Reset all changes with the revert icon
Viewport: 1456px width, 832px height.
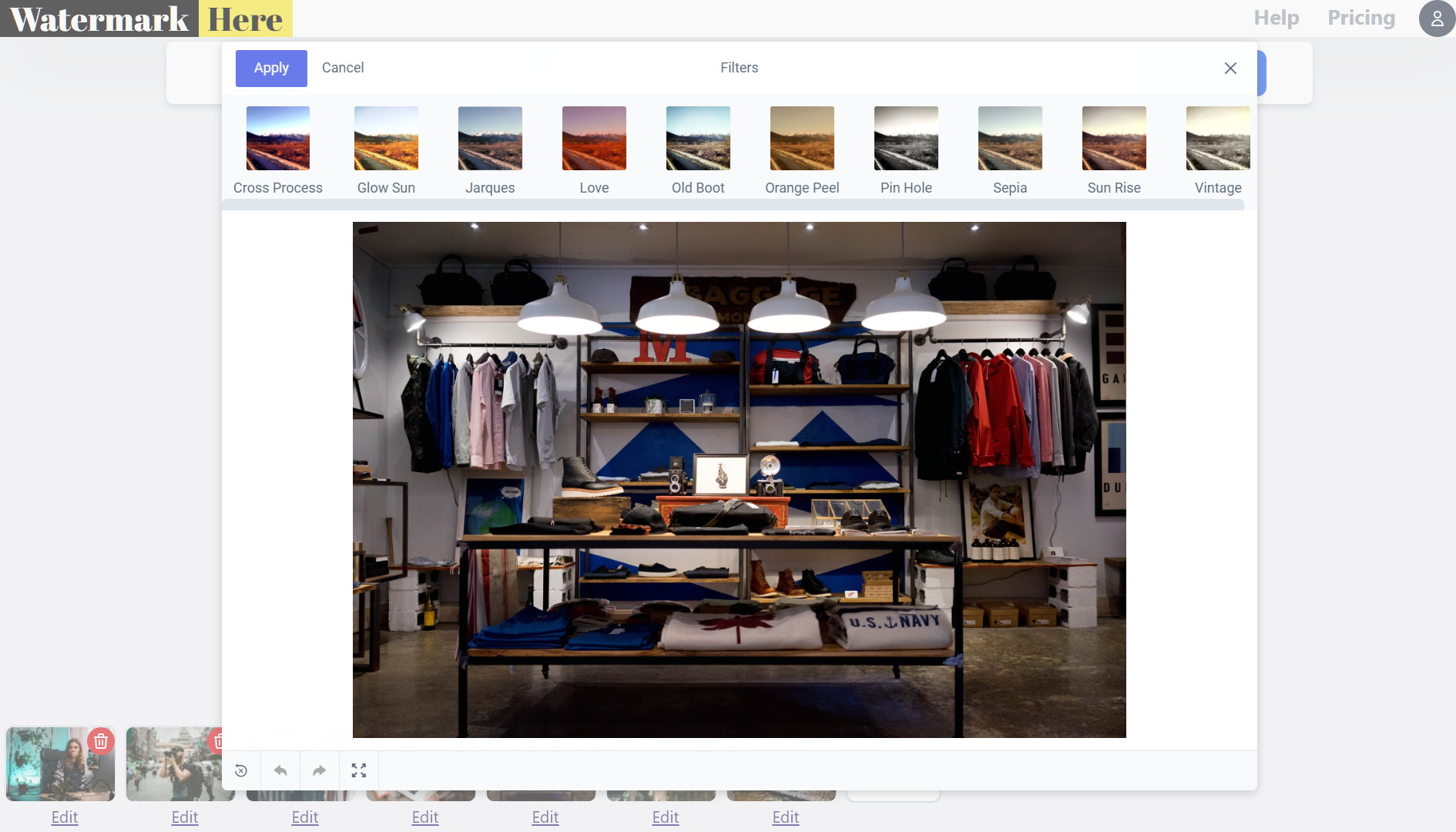click(240, 770)
